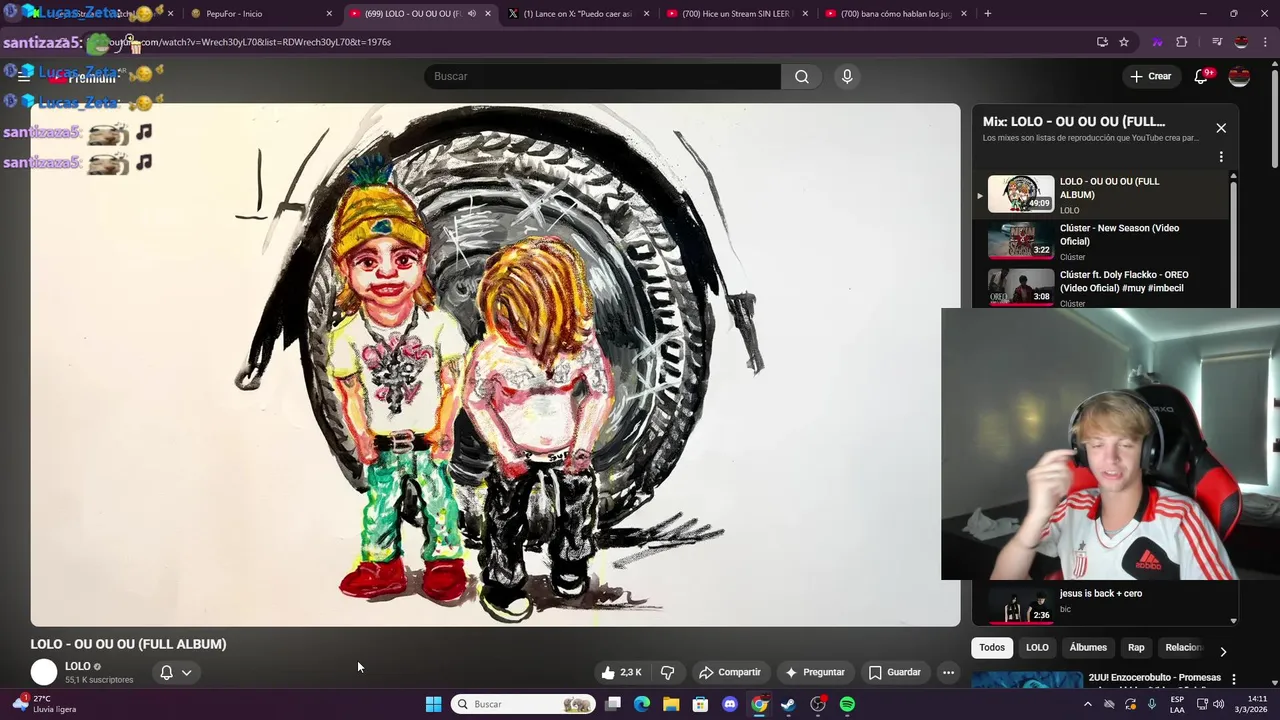Select the Relacion... filter chip
Image resolution: width=1280 pixels, height=720 pixels.
(1183, 648)
